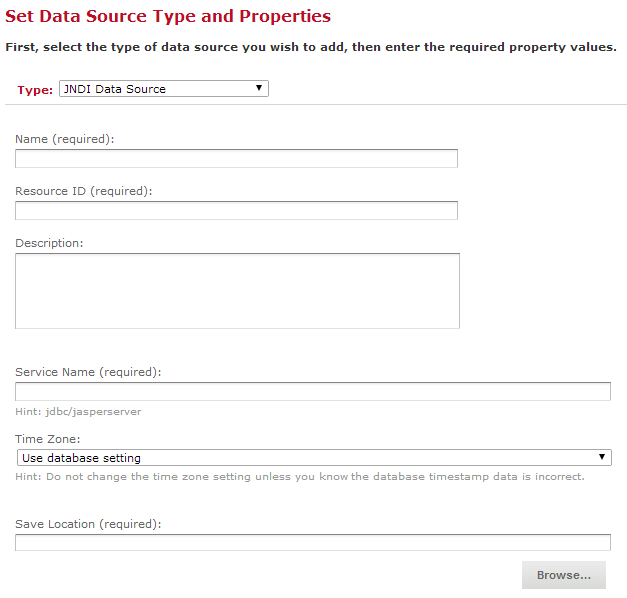Viewport: 627px width, 598px height.
Task: Click the arrow on the Type combo box
Action: 259,88
